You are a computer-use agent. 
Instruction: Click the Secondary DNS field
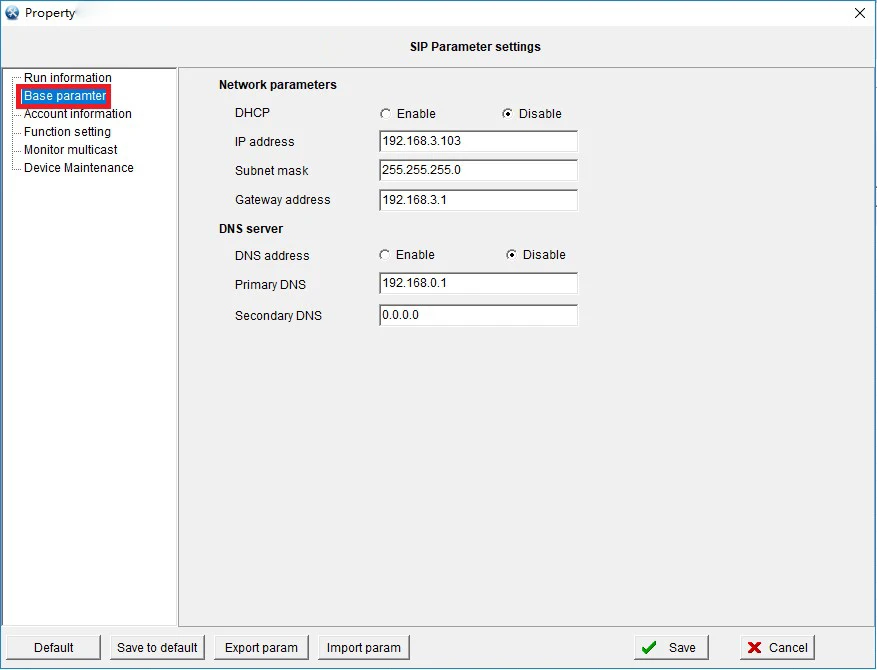click(x=478, y=315)
